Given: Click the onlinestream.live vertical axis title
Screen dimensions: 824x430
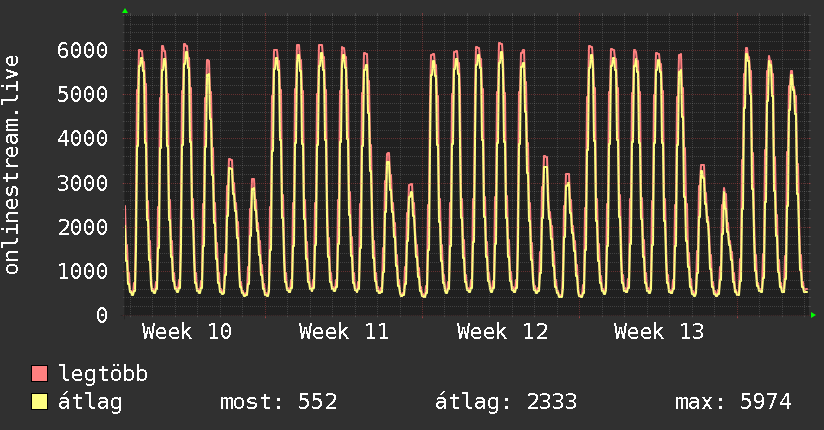Looking at the screenshot, I should click(x=12, y=165).
